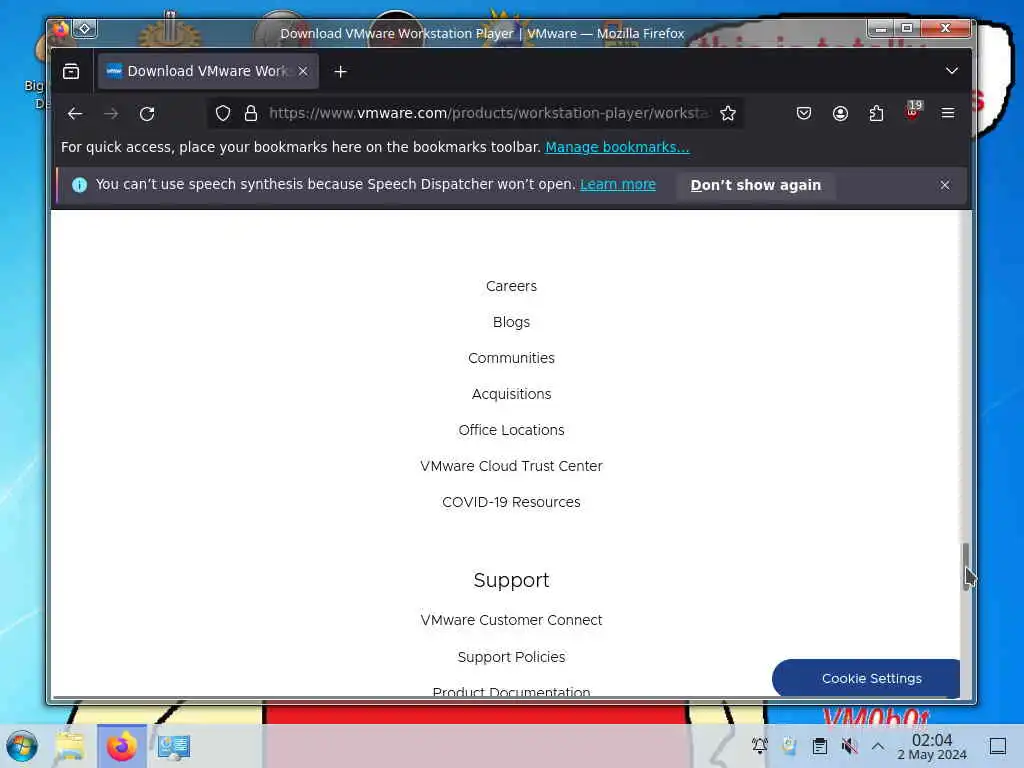Bookmark this page with the star
The width and height of the screenshot is (1024, 768).
click(728, 114)
